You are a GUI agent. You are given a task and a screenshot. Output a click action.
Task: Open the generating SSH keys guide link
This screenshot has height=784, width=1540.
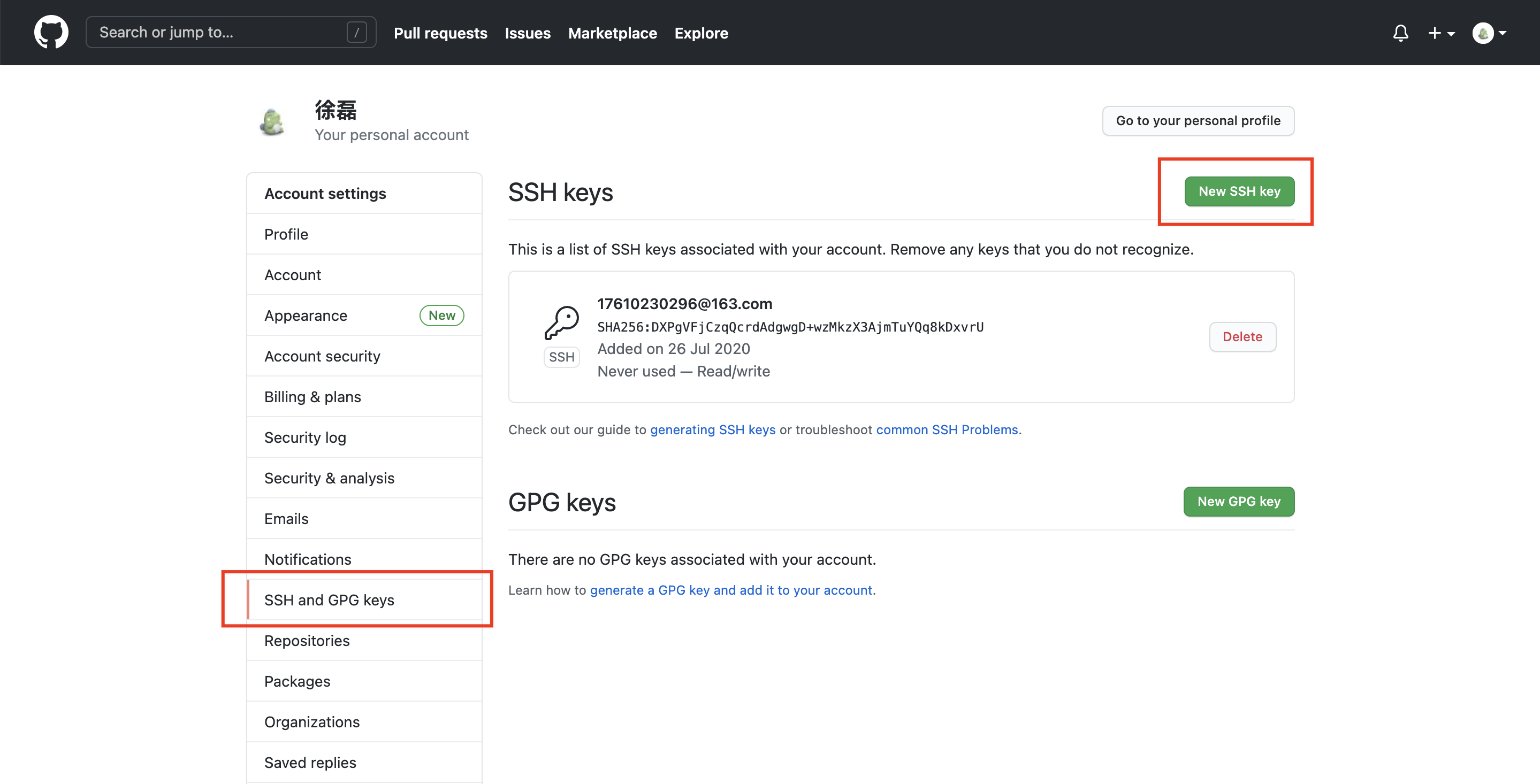pyautogui.click(x=712, y=429)
